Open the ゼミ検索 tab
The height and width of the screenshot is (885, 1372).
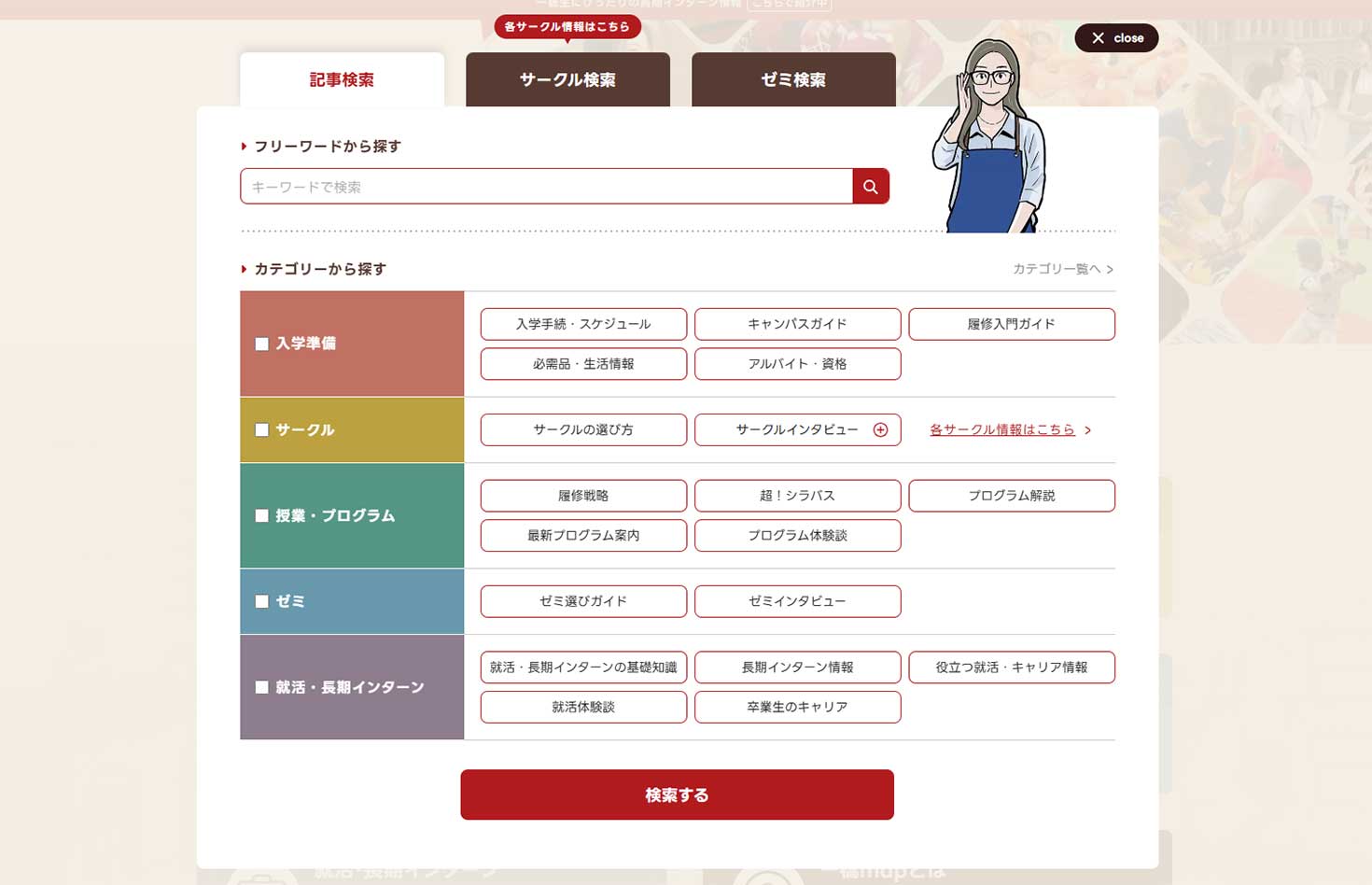click(x=793, y=79)
